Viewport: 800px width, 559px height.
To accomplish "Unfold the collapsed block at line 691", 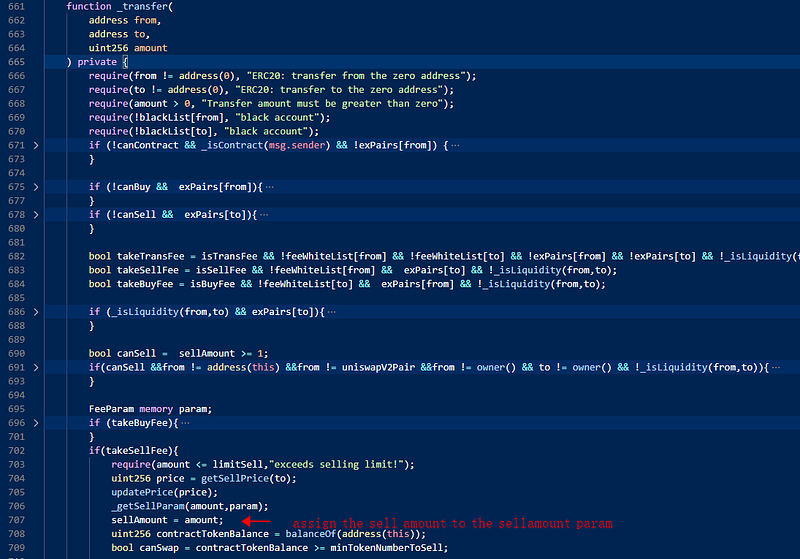I will tap(37, 368).
